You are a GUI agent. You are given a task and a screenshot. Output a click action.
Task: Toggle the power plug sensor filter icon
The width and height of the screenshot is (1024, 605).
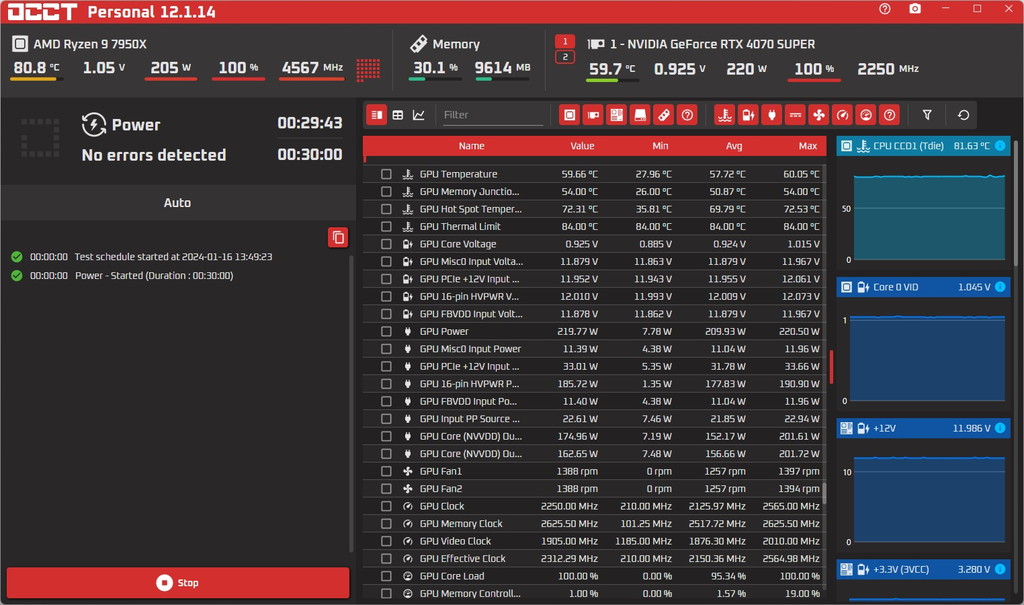click(x=771, y=115)
